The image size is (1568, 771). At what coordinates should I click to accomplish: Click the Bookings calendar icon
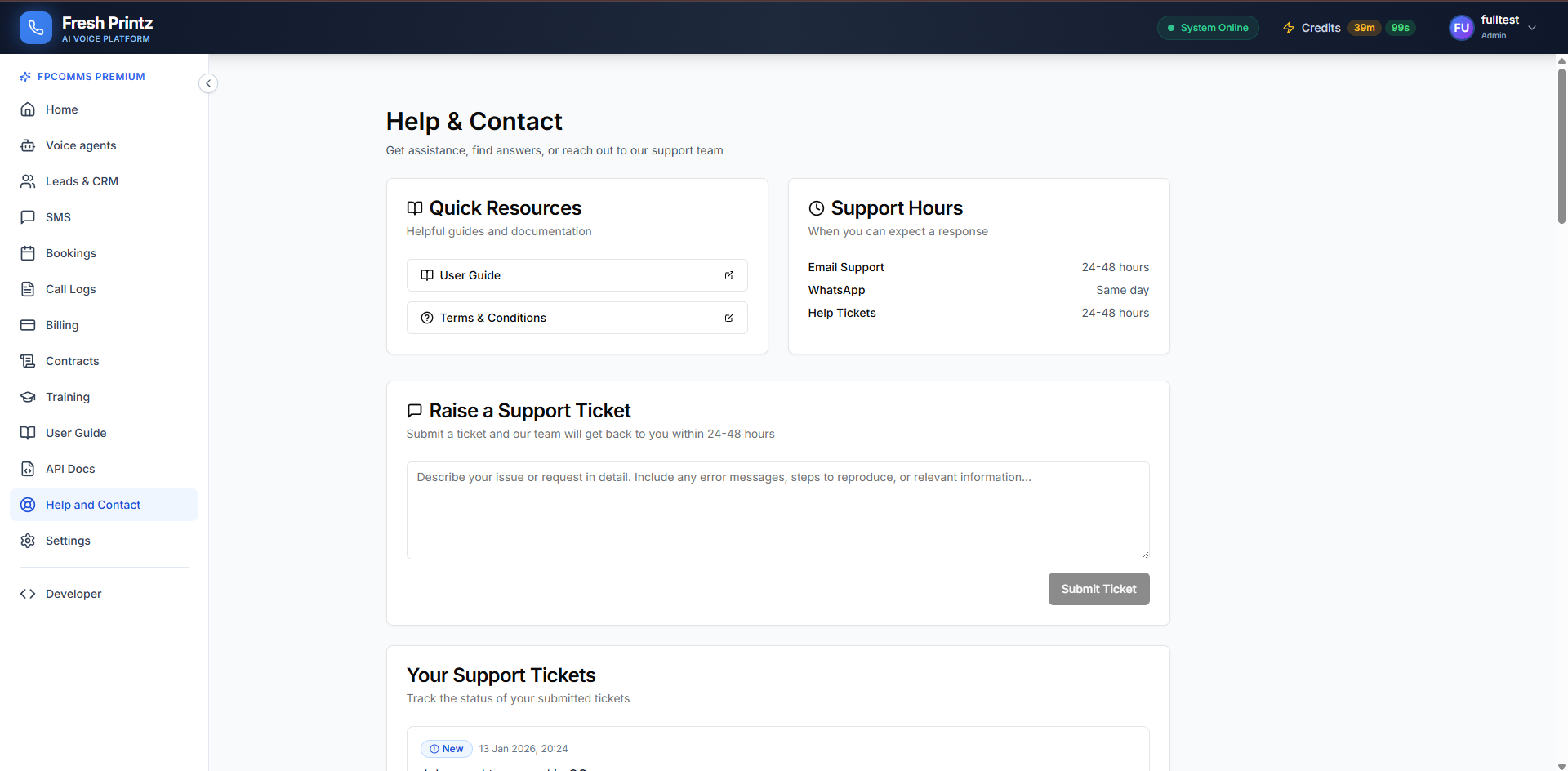pos(28,253)
